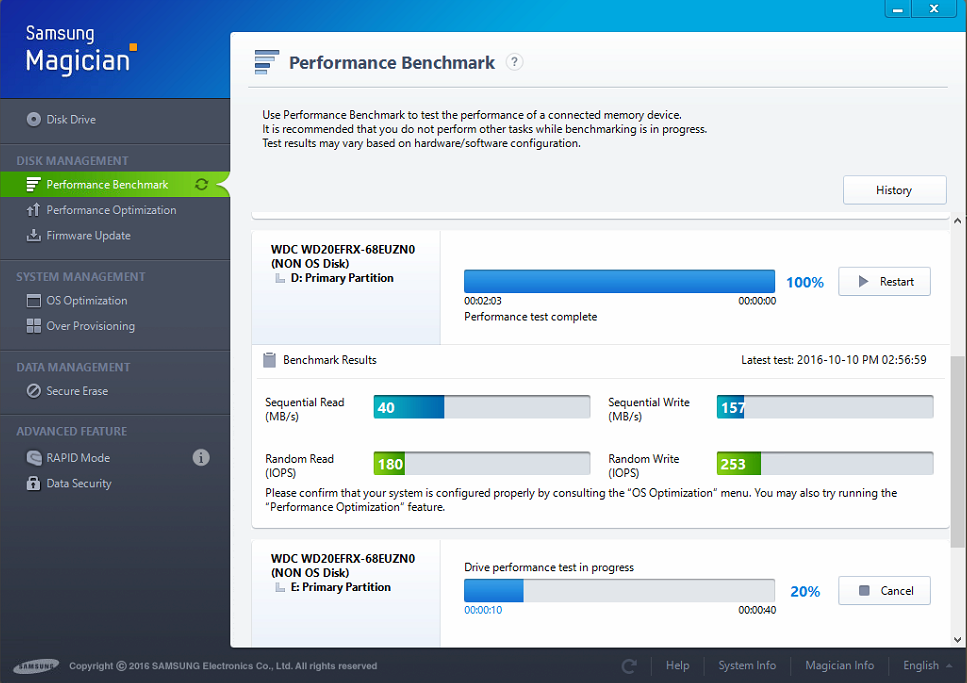Restart the D: partition benchmark
The height and width of the screenshot is (683, 967).
pyautogui.click(x=884, y=282)
